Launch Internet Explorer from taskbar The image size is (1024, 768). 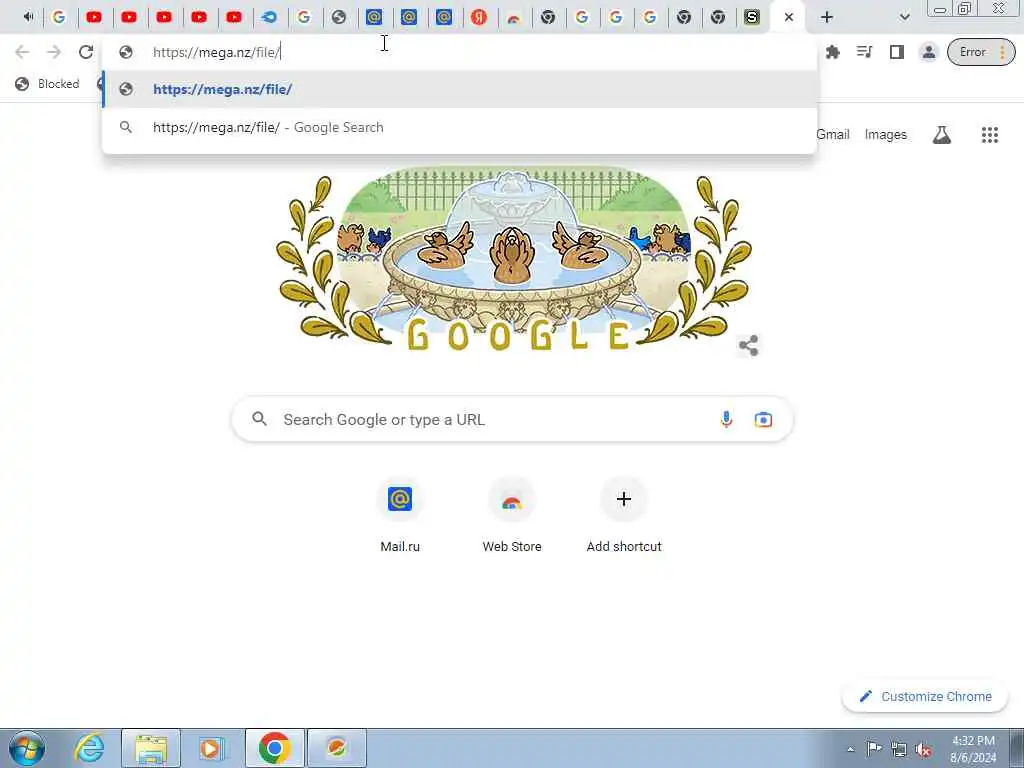pyautogui.click(x=89, y=748)
